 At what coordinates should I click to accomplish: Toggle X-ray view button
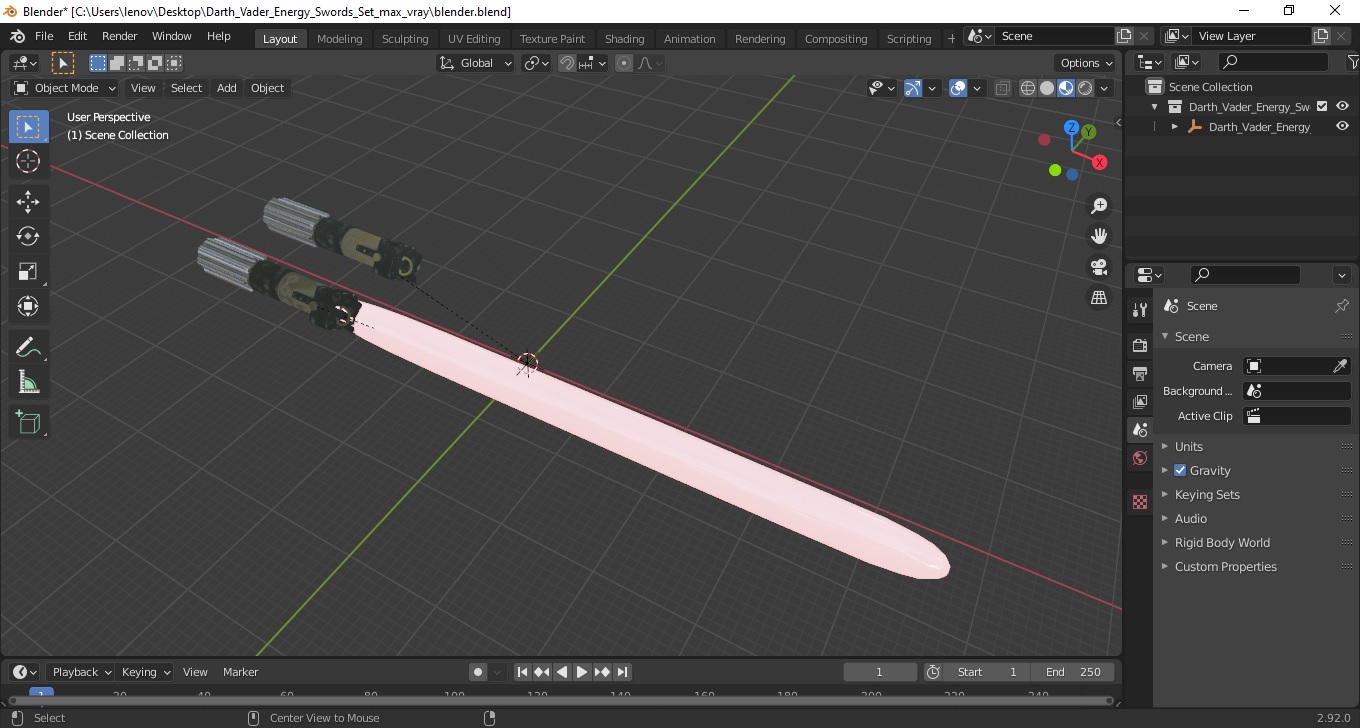[x=1003, y=88]
